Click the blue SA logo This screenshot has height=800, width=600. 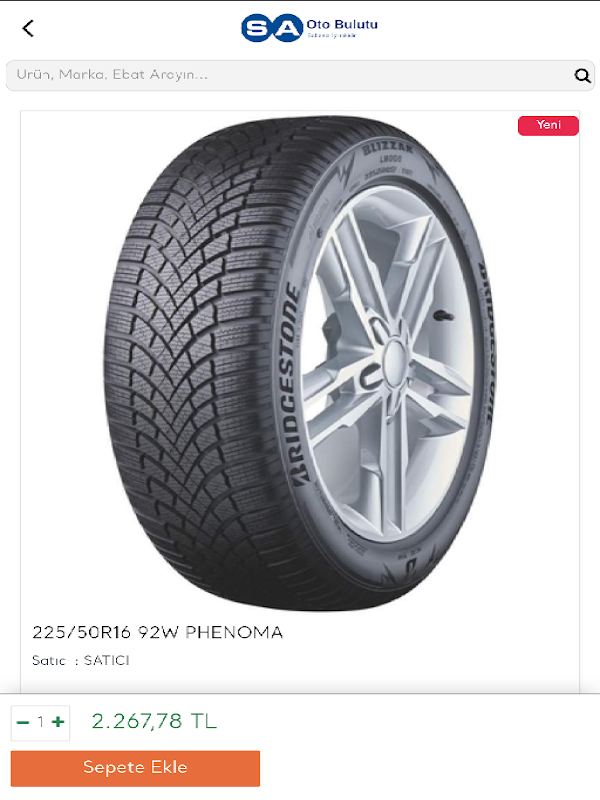tap(272, 28)
